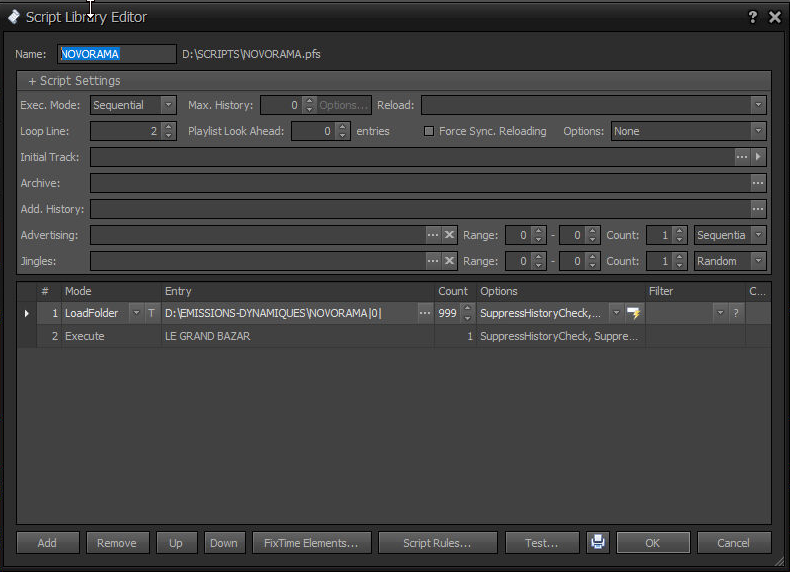
Task: Click the Mode column header
Action: click(x=78, y=291)
